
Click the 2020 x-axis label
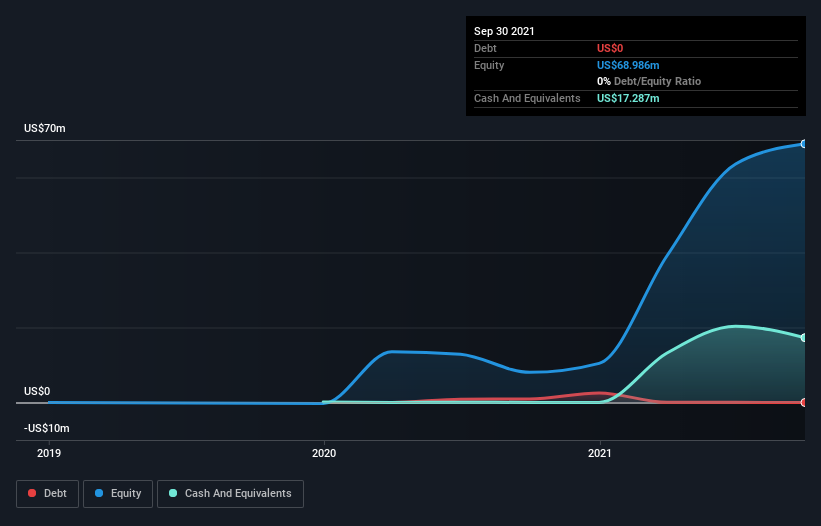pos(324,453)
